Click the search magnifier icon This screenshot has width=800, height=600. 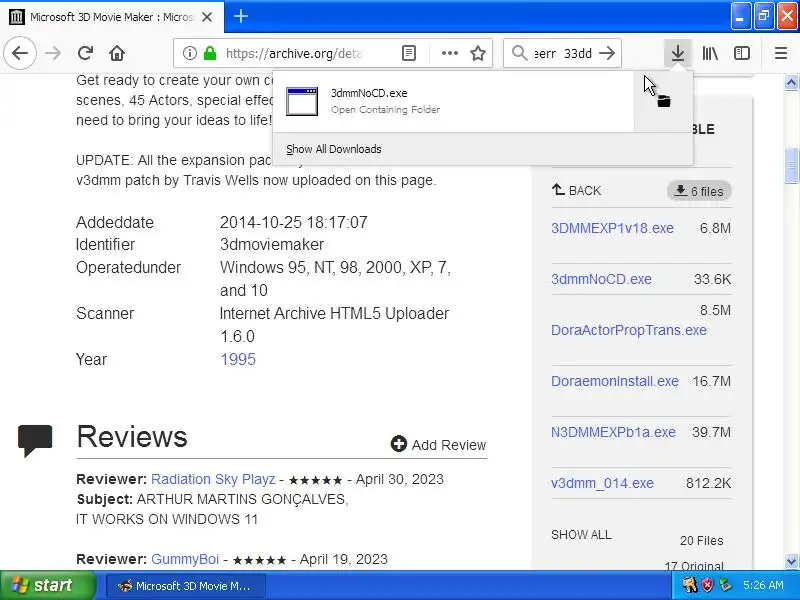point(519,53)
